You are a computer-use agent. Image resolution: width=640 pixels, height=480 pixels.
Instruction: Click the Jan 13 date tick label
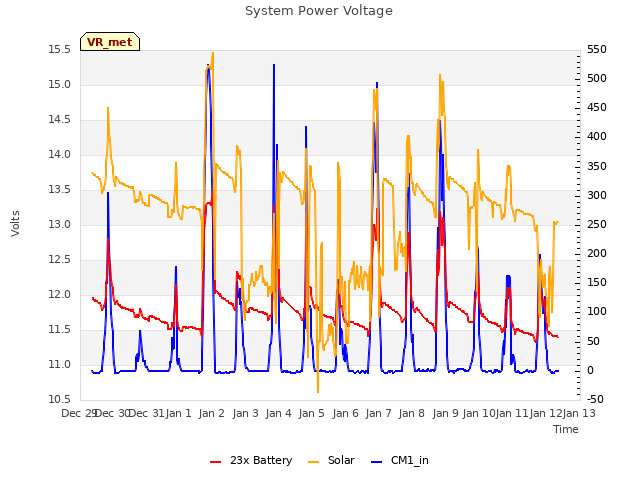click(579, 413)
